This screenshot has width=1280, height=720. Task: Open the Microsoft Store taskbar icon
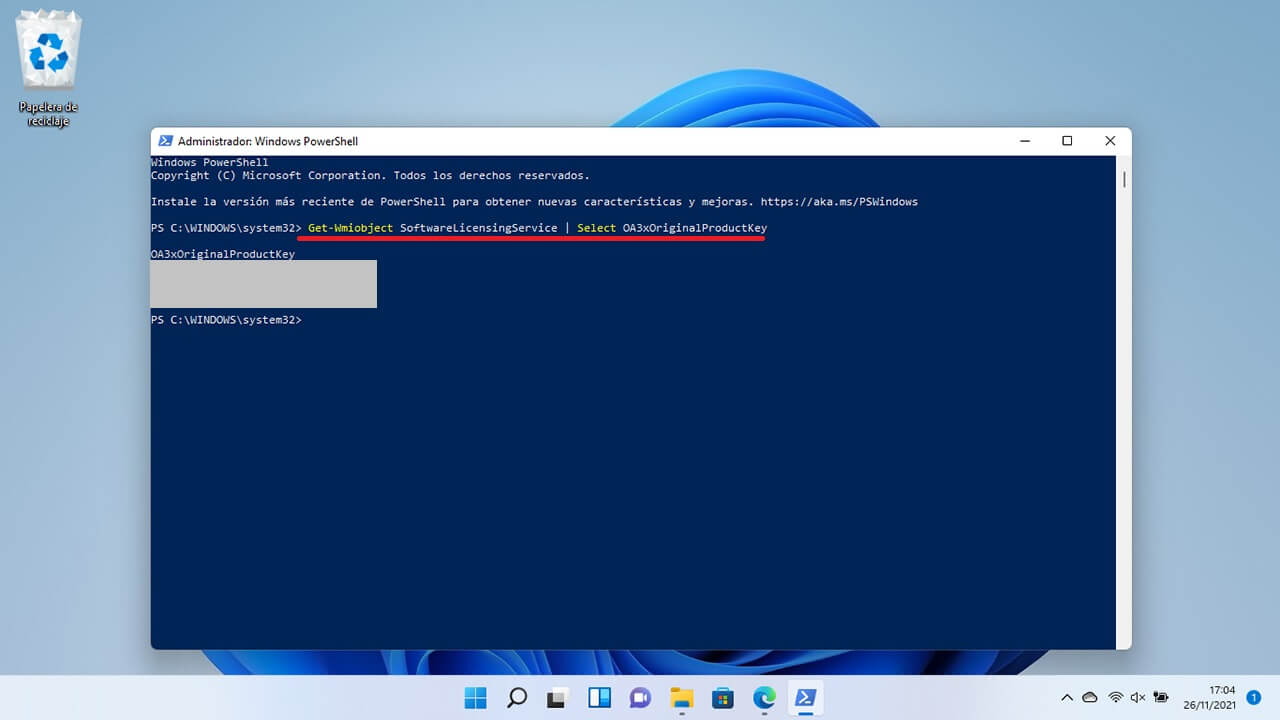(723, 697)
